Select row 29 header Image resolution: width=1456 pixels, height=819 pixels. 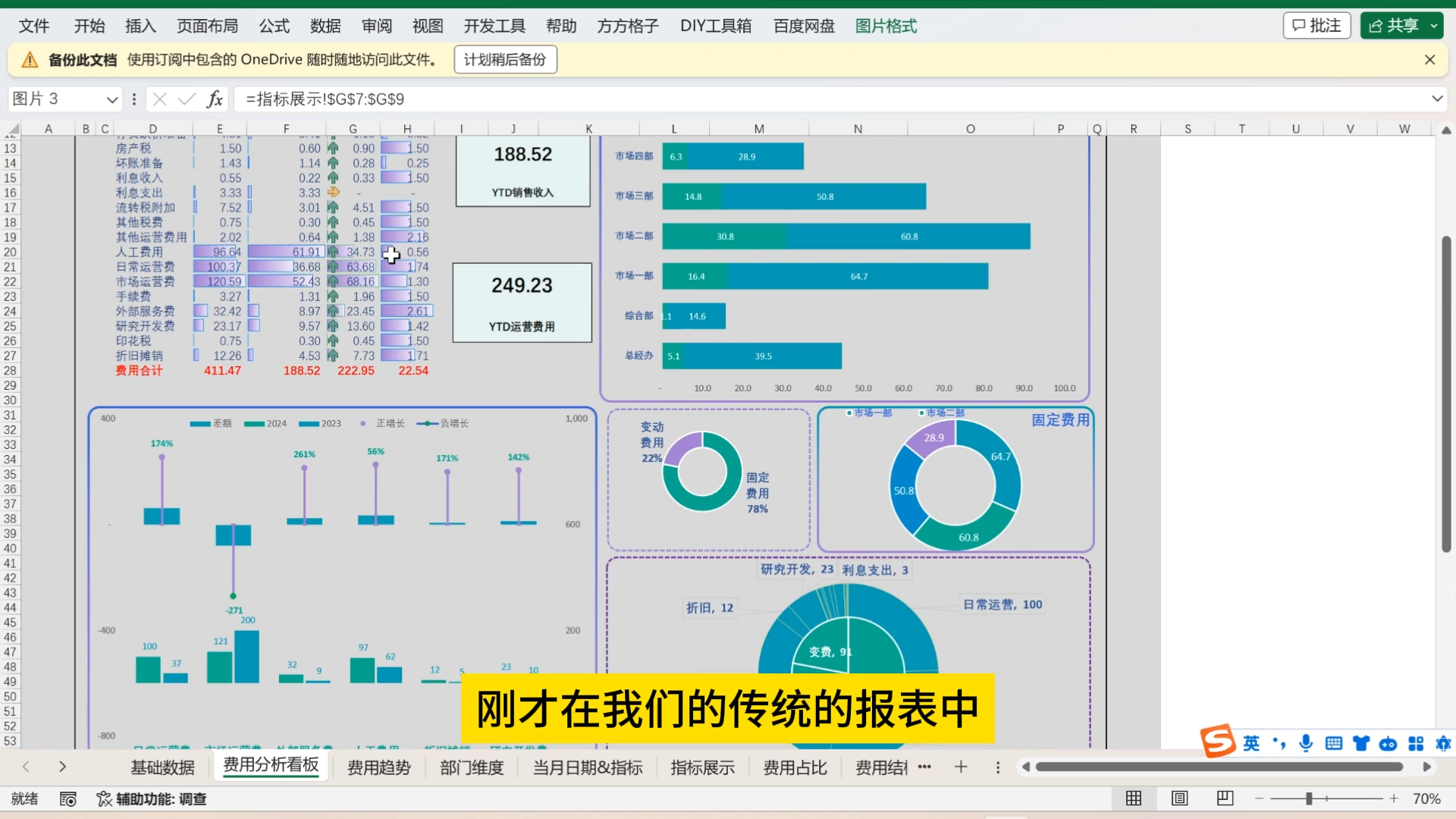[x=10, y=385]
